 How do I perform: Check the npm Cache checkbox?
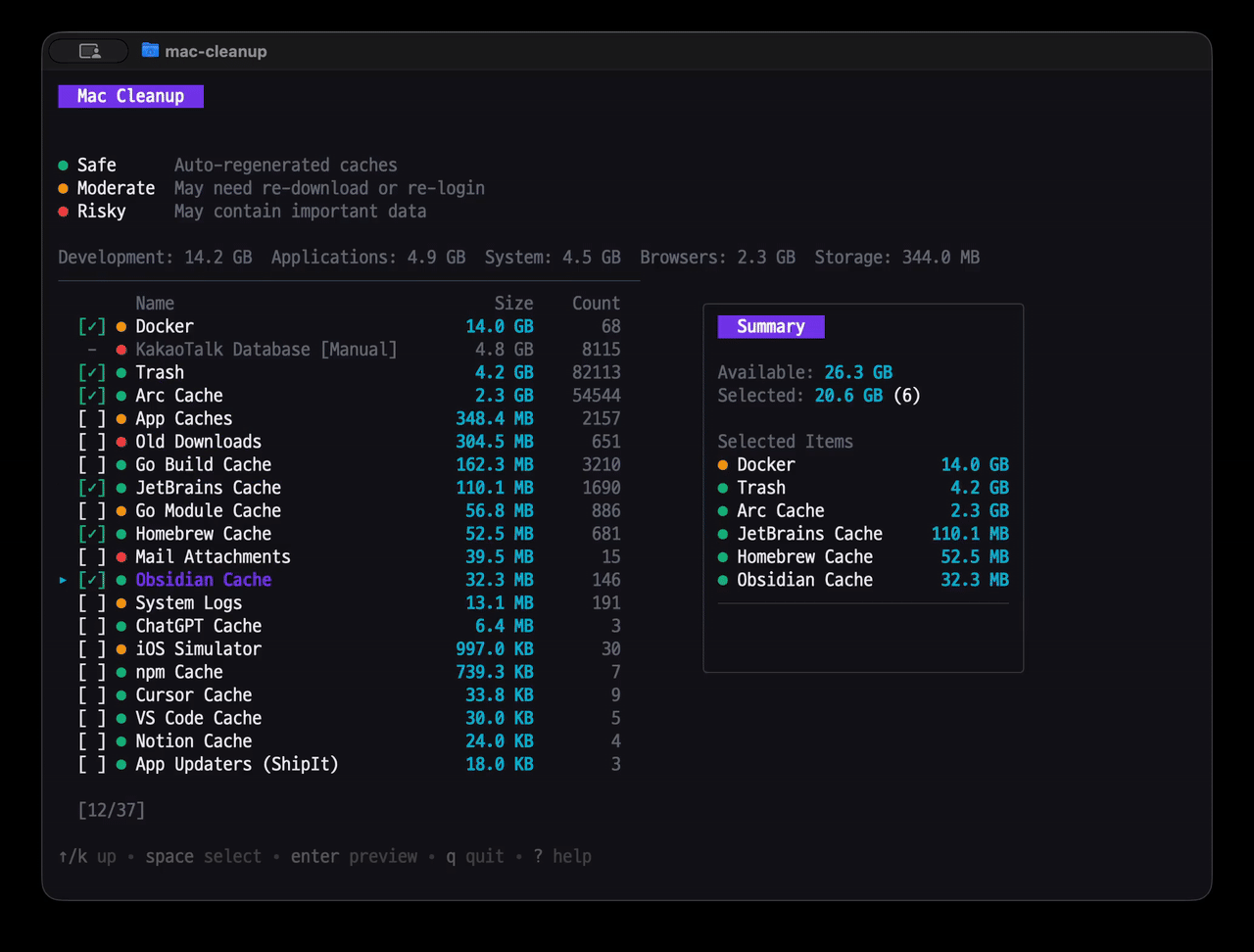(x=92, y=672)
